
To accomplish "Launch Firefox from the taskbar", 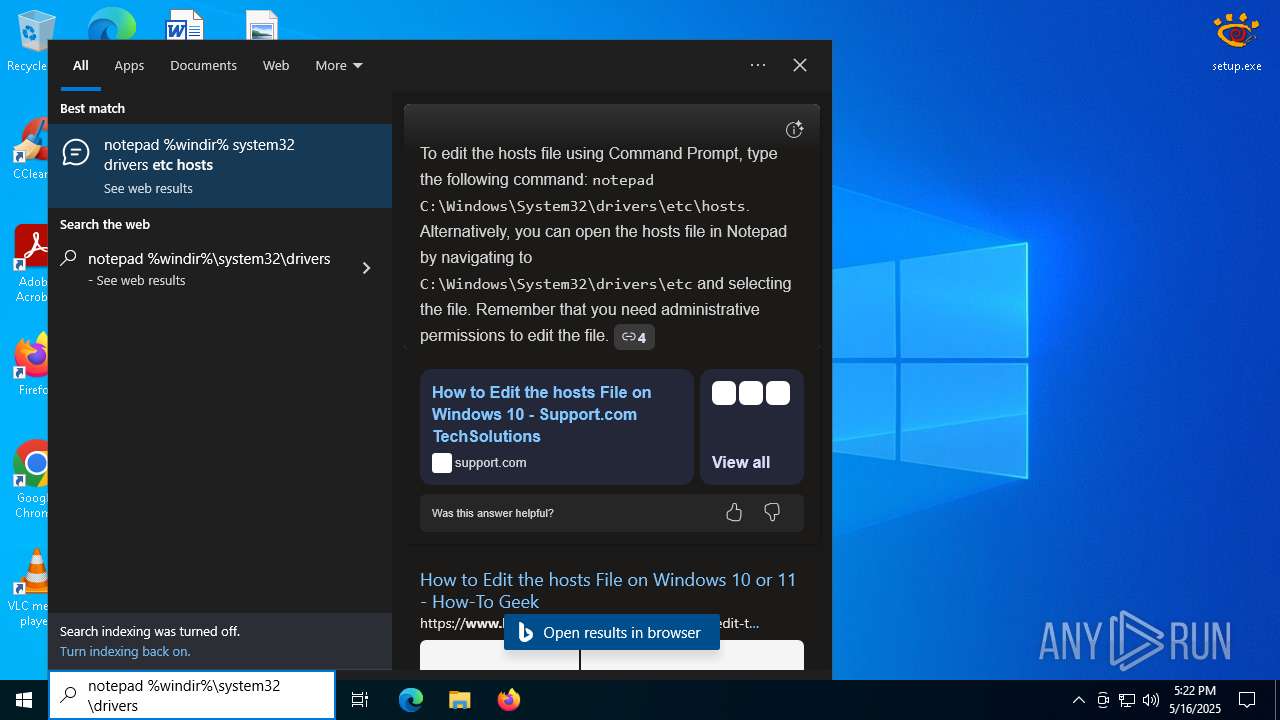I will (x=508, y=700).
